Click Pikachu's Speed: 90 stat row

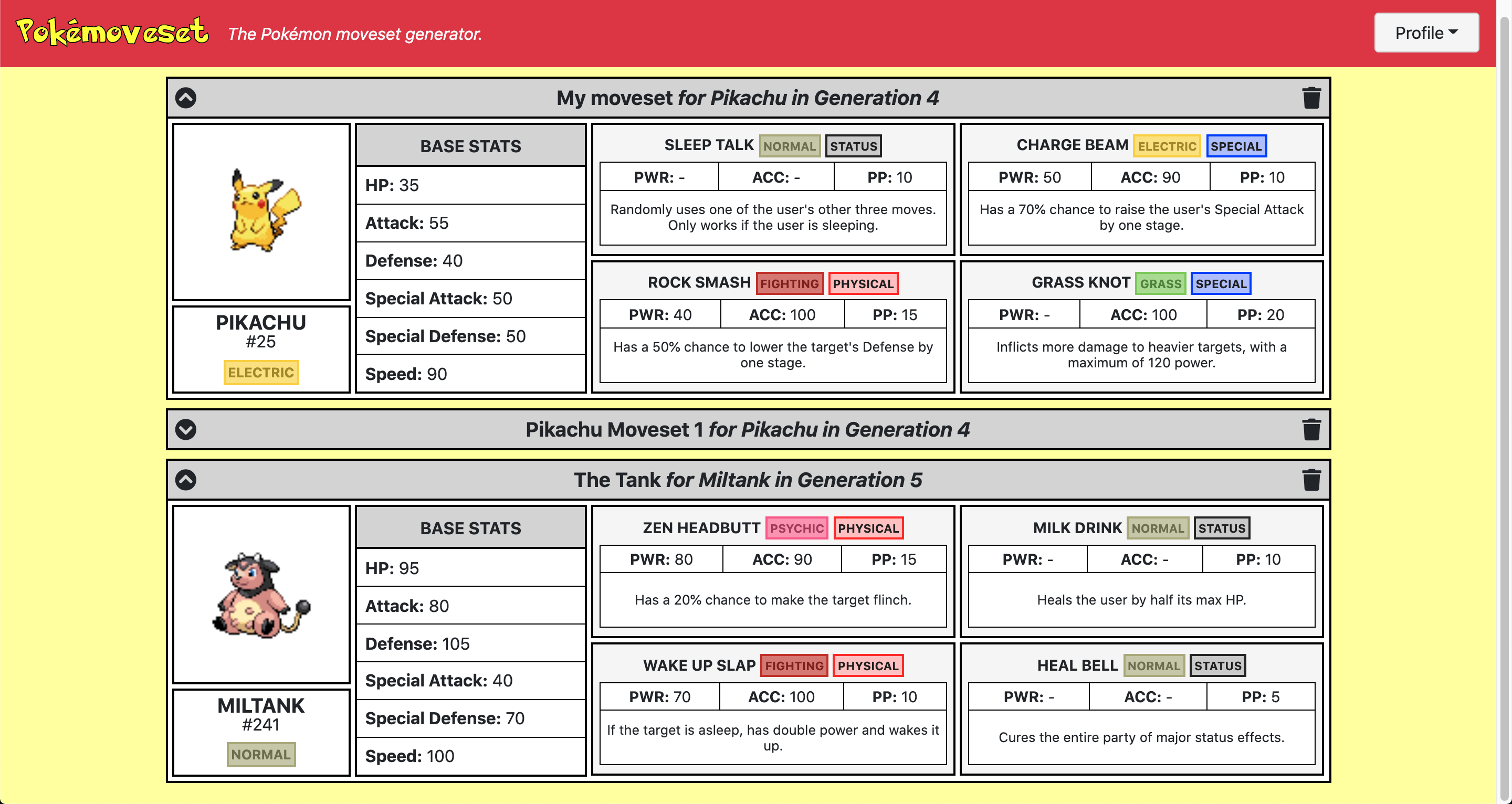pyautogui.click(x=471, y=373)
